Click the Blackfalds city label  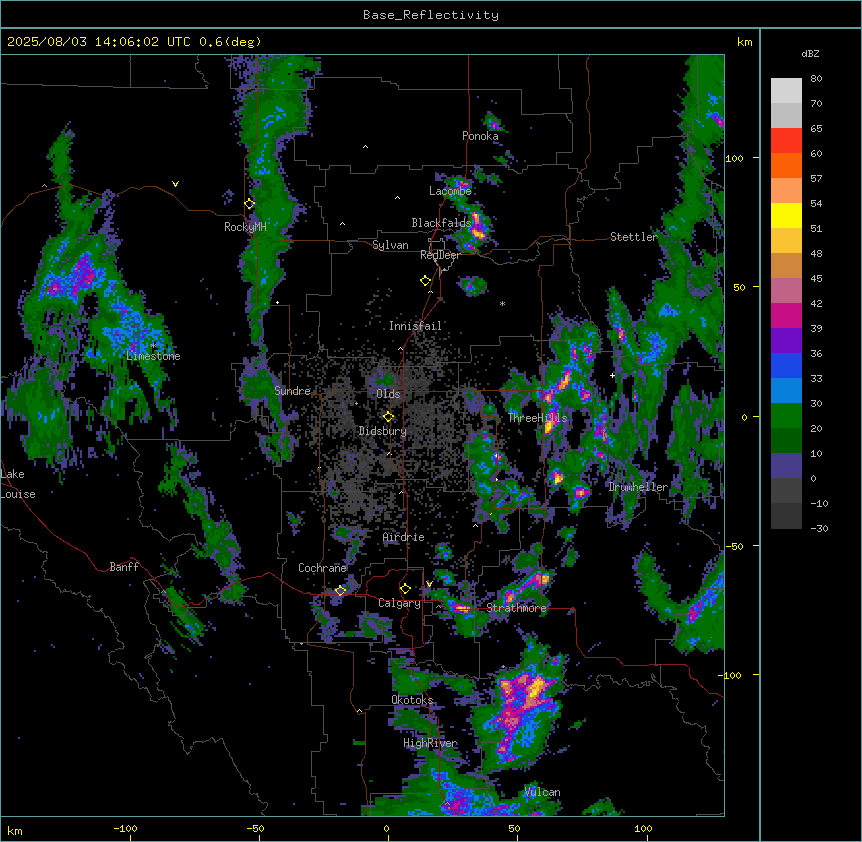tap(441, 223)
